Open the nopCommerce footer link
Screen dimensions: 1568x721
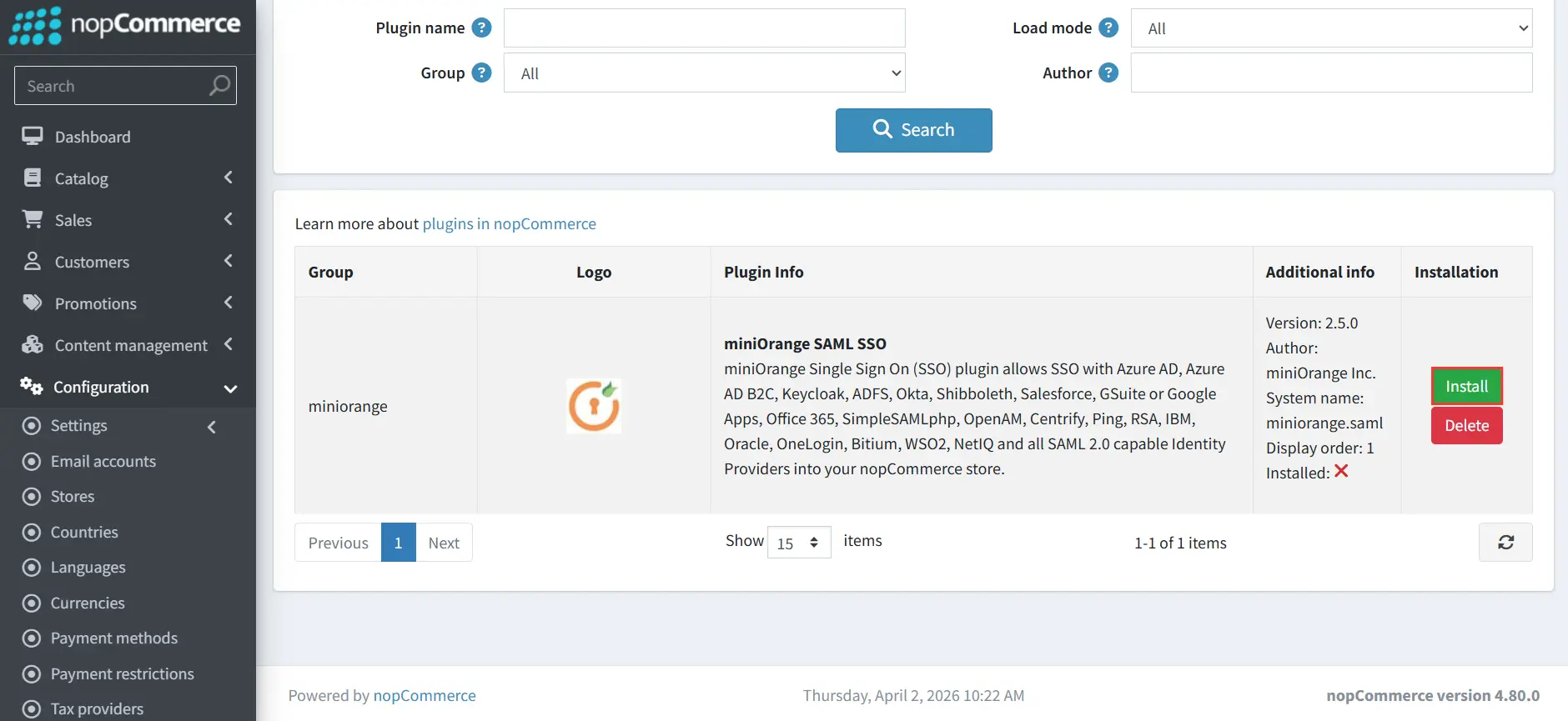425,695
